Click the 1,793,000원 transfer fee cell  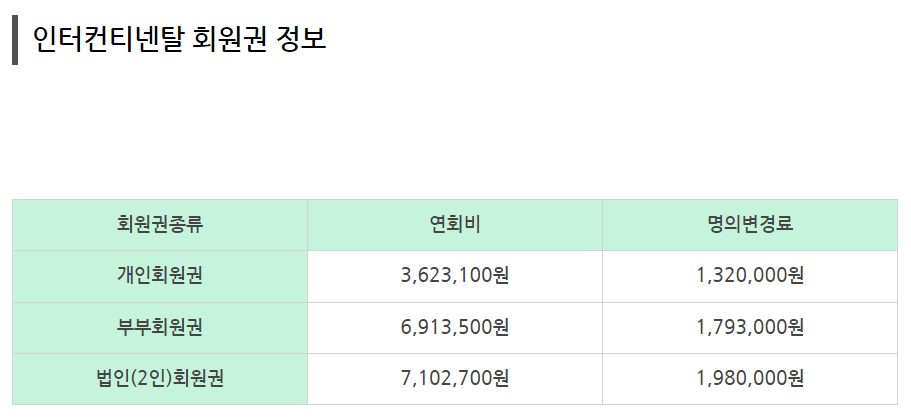click(750, 328)
